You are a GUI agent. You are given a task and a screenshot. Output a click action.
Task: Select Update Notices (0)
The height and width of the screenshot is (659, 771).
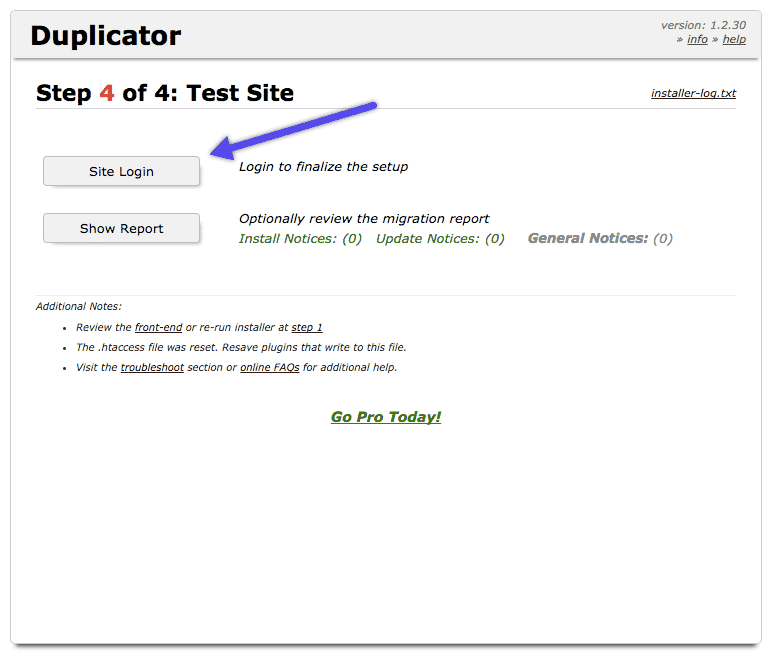click(x=440, y=239)
